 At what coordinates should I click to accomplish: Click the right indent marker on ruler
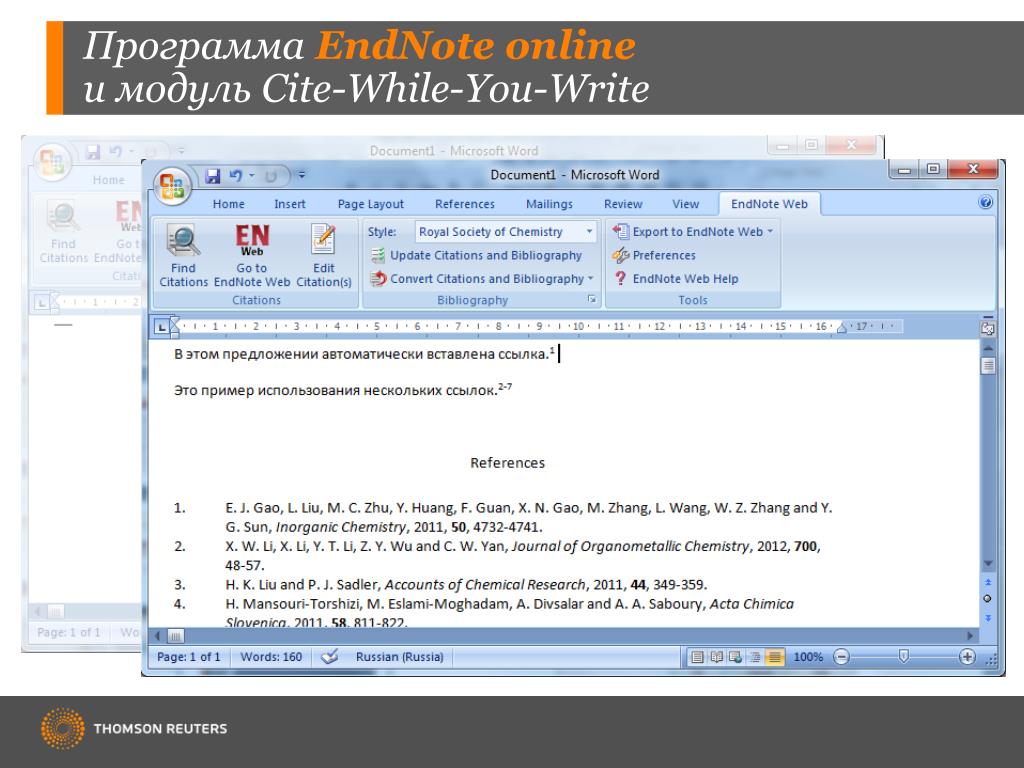click(842, 327)
